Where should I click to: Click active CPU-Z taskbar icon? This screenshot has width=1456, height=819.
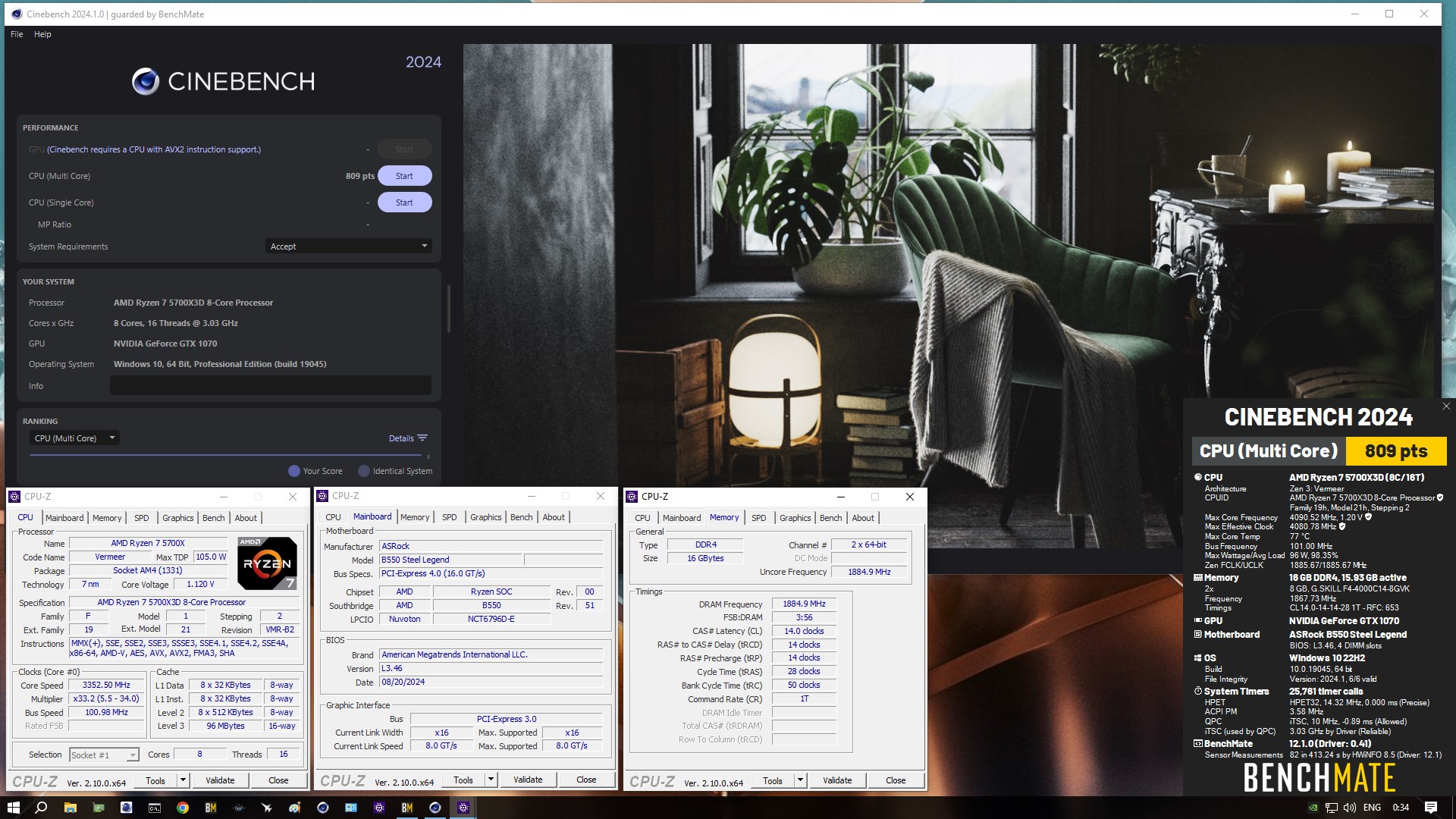(463, 808)
